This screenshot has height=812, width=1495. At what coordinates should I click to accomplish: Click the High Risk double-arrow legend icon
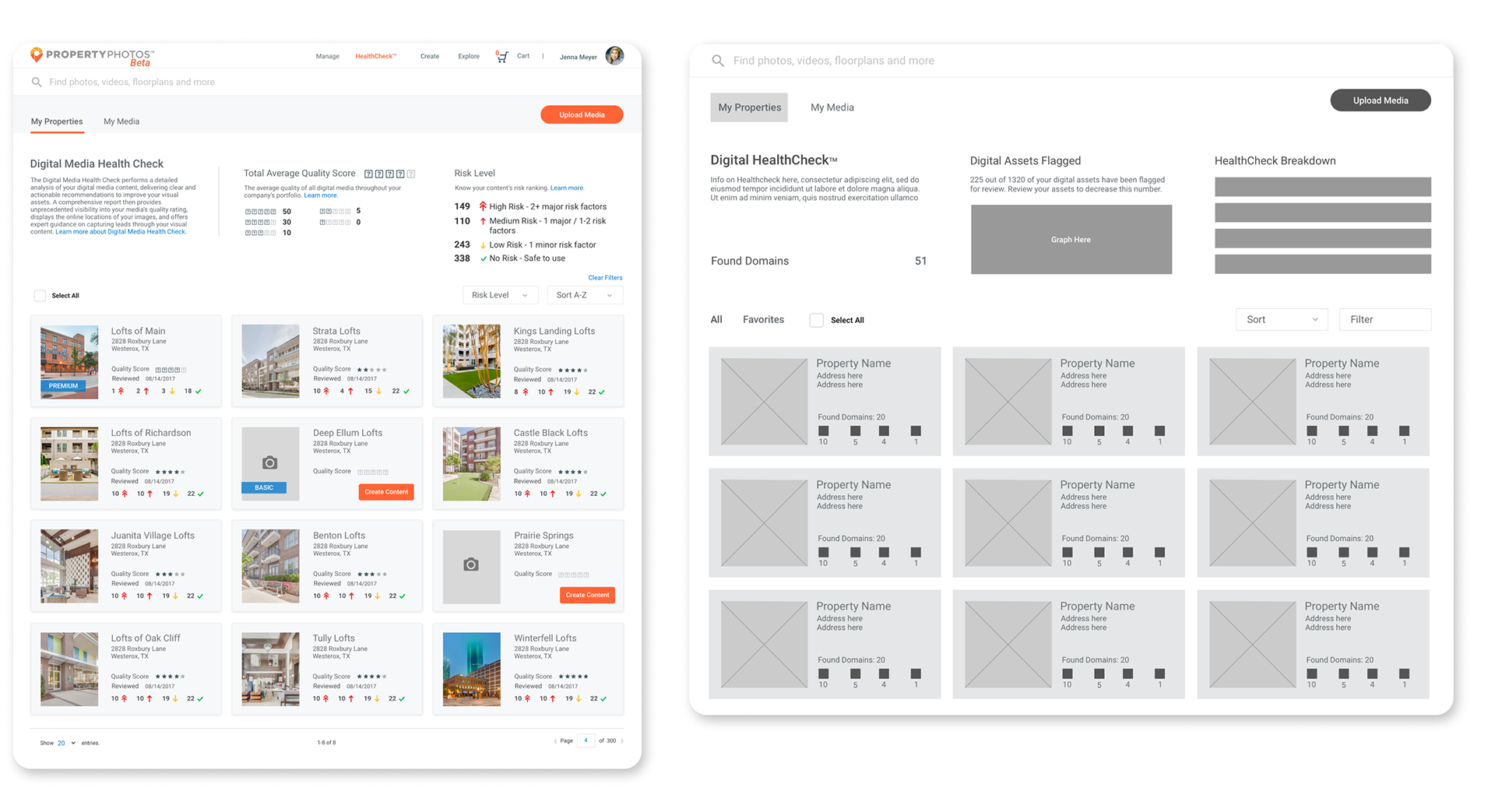(483, 206)
